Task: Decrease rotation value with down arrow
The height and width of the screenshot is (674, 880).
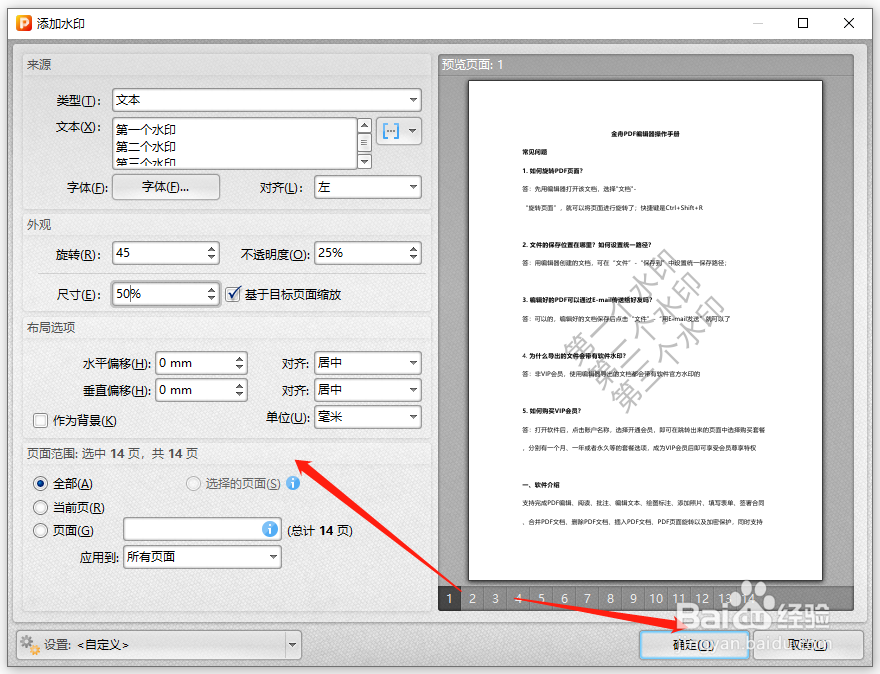Action: (x=212, y=258)
